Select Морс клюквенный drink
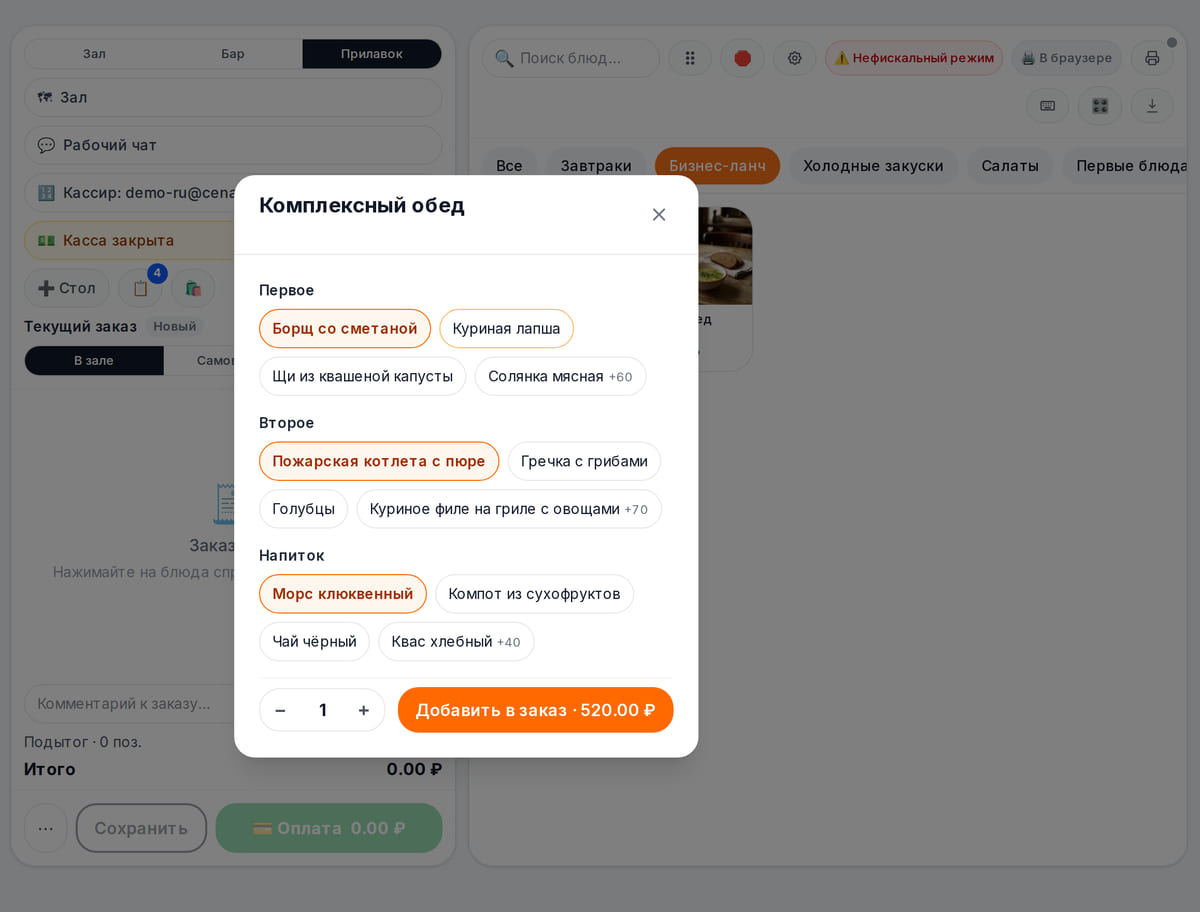Viewport: 1200px width, 912px height. (x=343, y=594)
